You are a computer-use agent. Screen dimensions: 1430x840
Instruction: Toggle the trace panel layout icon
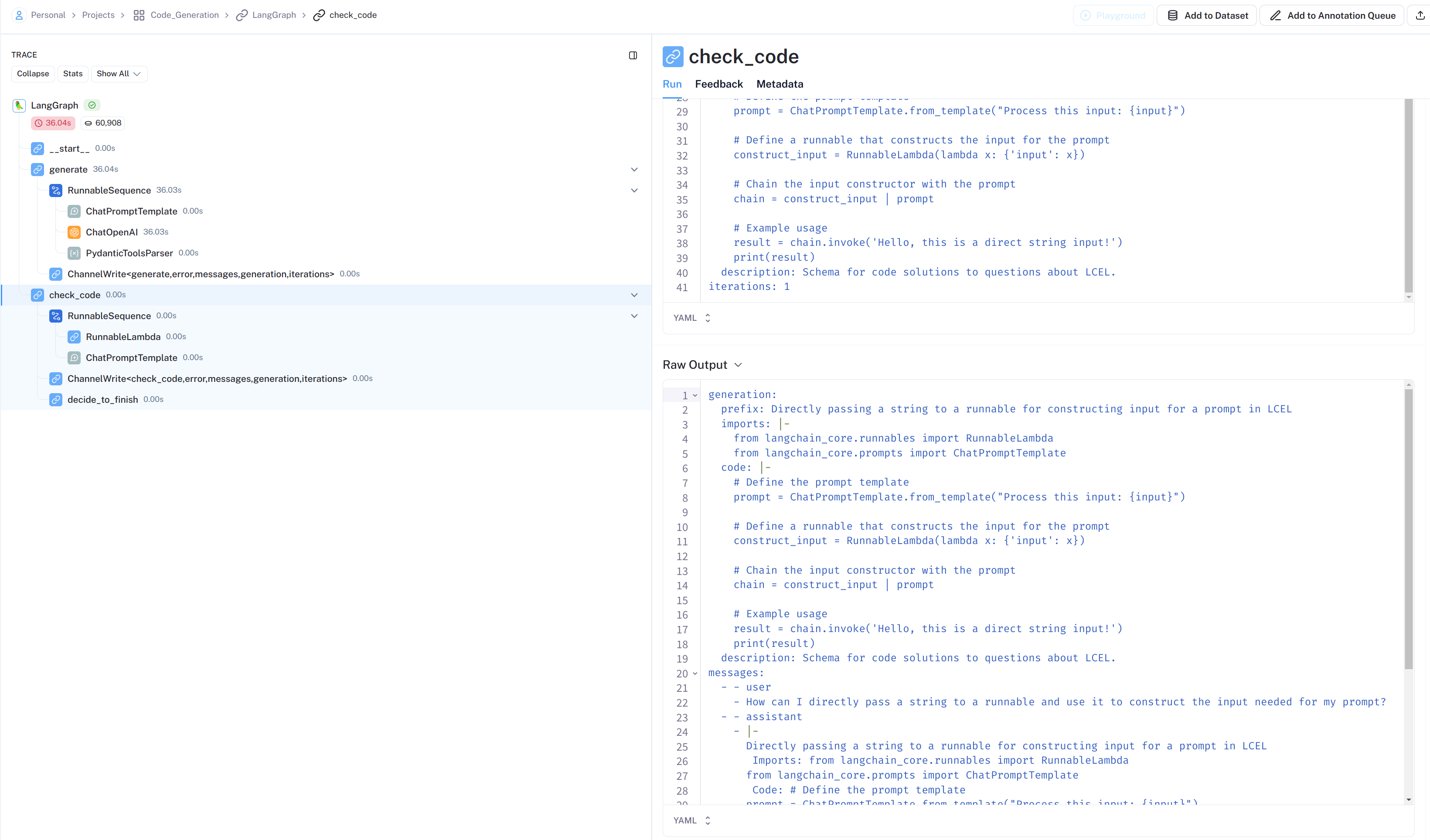(633, 55)
